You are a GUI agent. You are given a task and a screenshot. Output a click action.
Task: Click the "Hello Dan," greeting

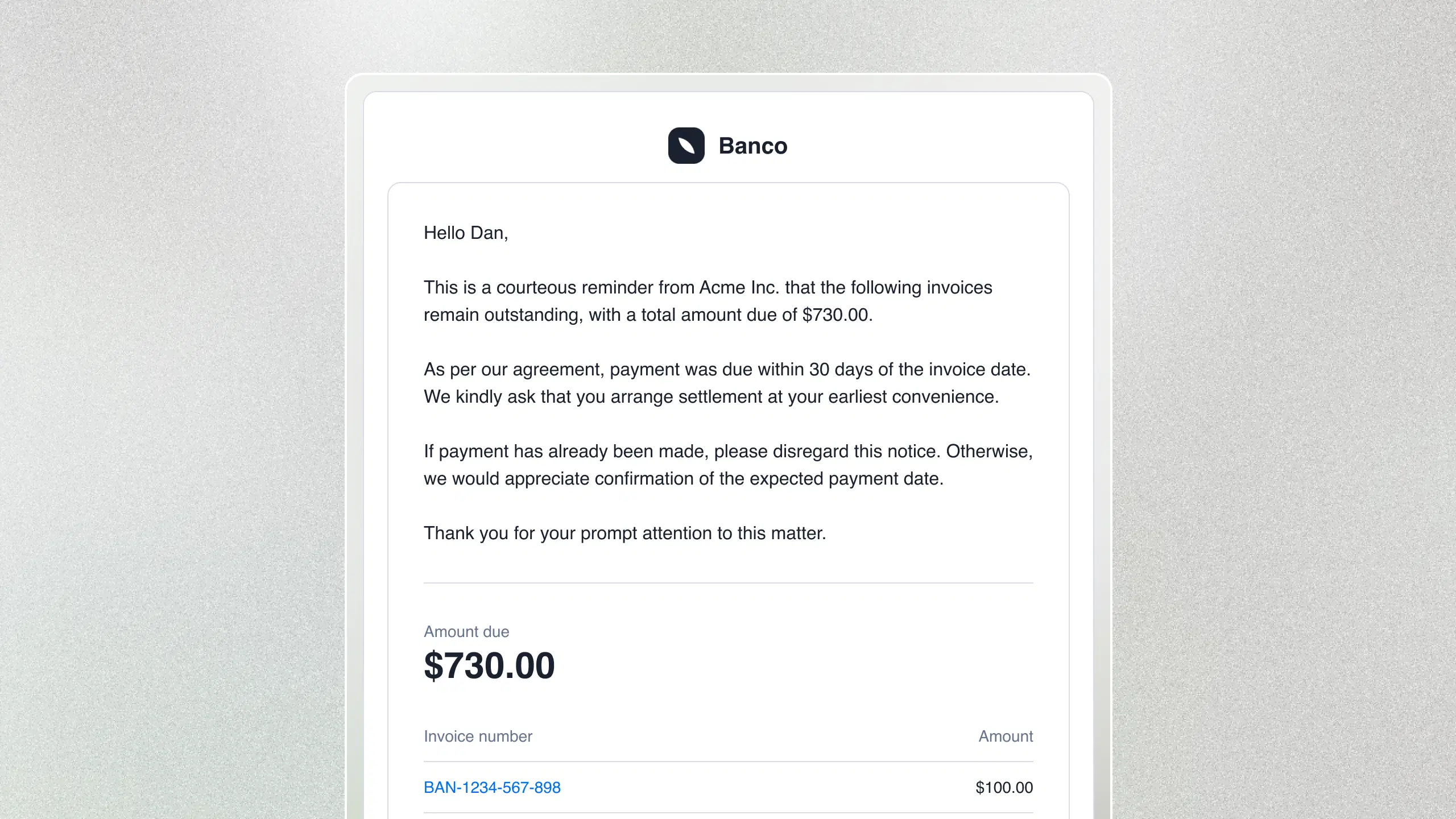coord(465,233)
